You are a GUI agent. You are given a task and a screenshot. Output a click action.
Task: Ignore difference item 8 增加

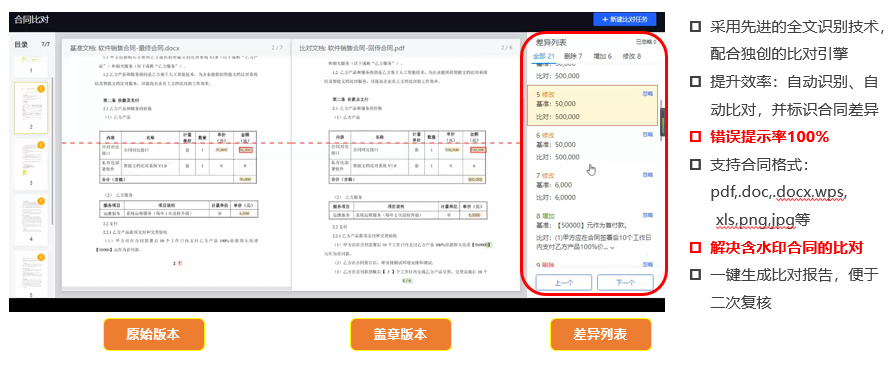[647, 215]
